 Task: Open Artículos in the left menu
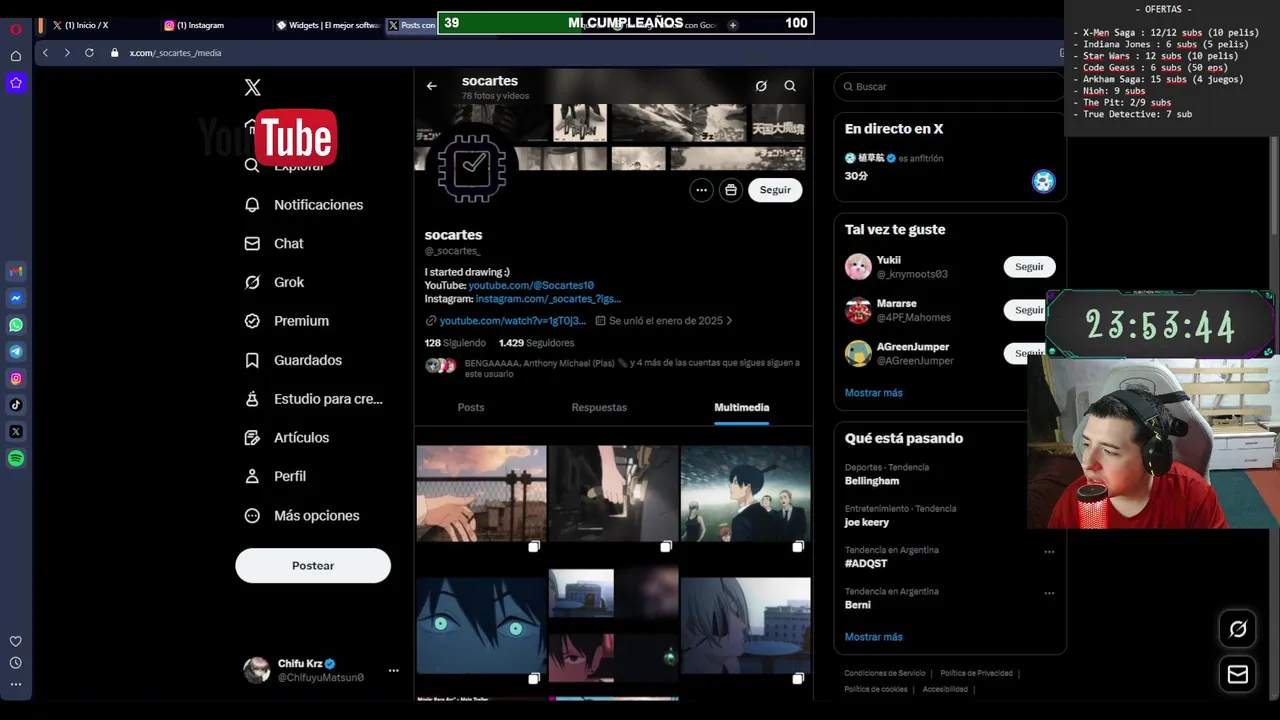tap(288, 438)
